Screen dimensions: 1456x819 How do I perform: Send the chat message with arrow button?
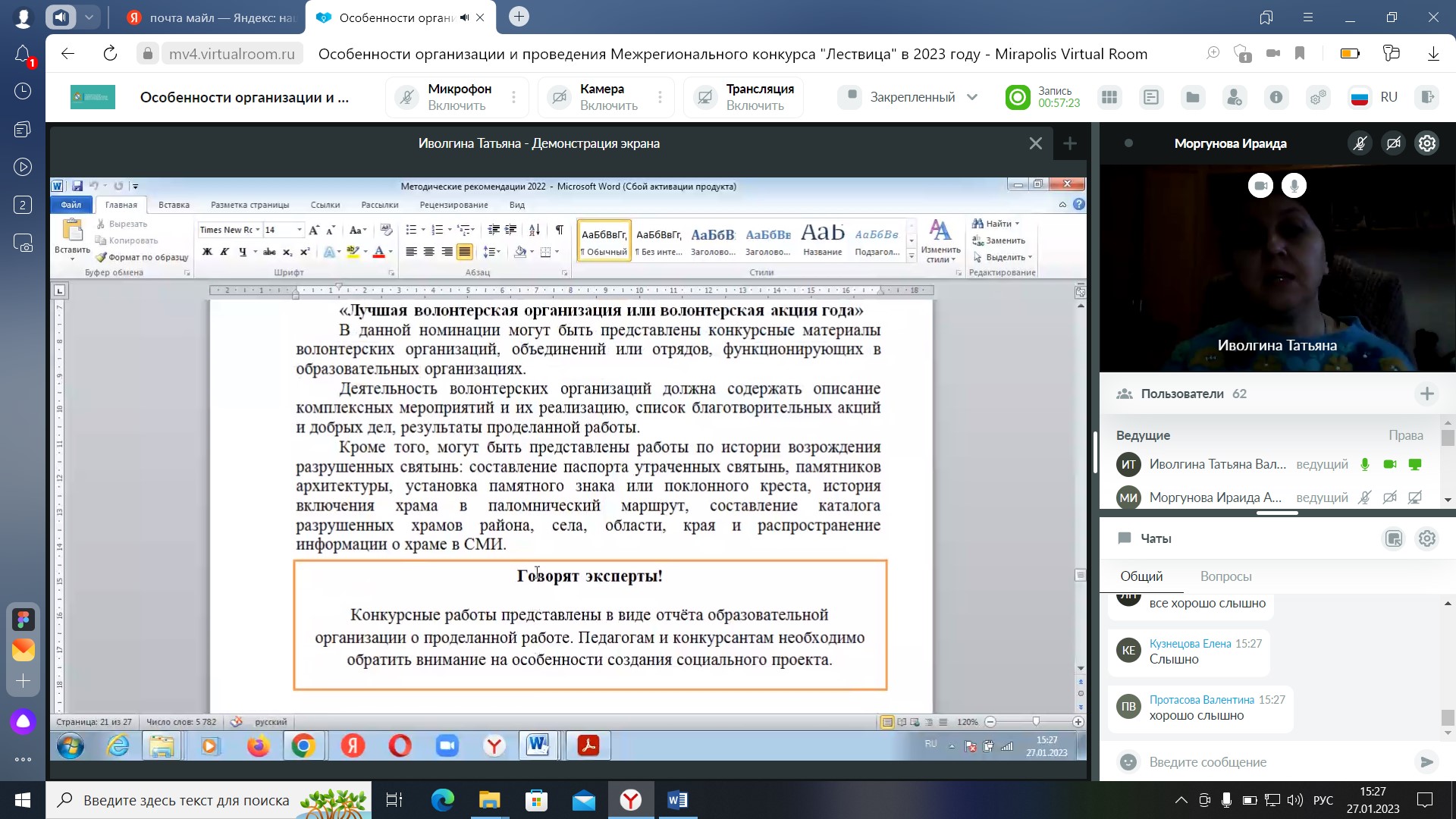pos(1426,762)
